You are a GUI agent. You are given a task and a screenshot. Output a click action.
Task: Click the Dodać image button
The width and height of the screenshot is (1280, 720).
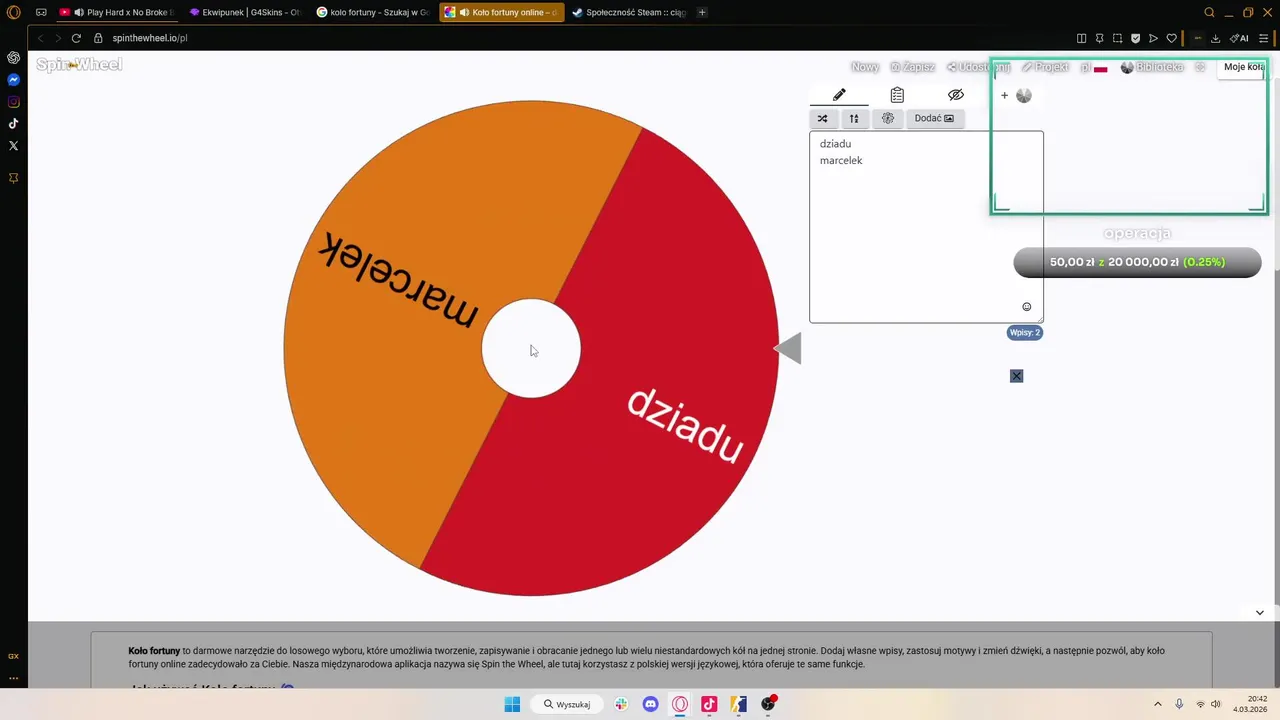click(934, 118)
